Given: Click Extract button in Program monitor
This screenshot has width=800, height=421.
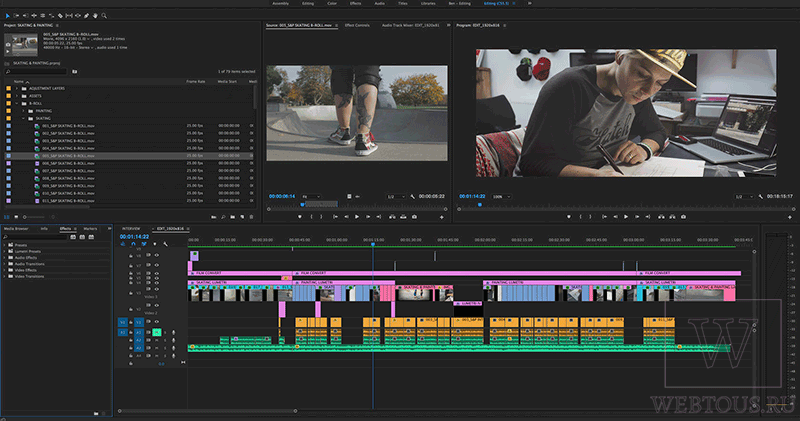Looking at the screenshot, I should (672, 217).
